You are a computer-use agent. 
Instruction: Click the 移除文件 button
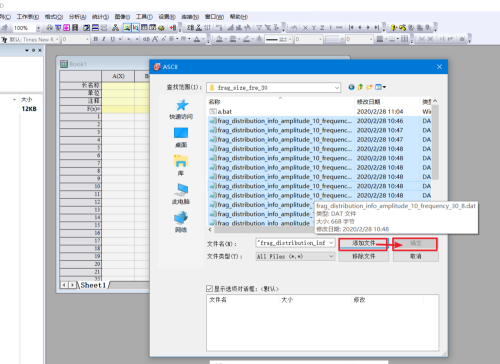tap(363, 256)
